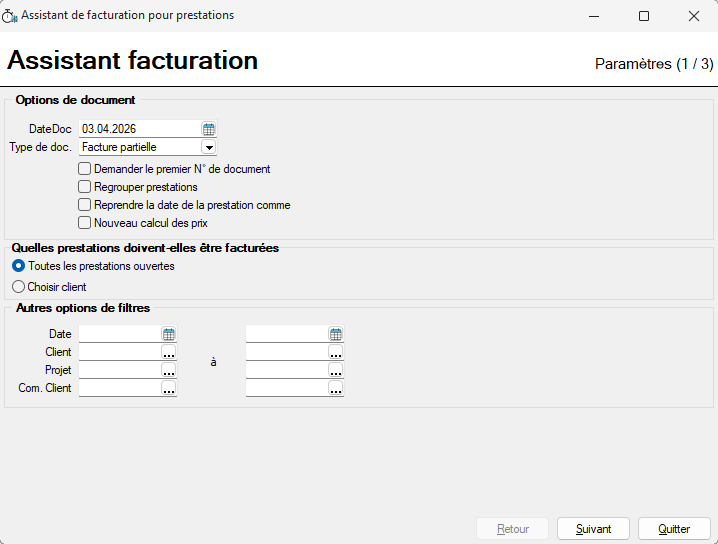
Task: Open the DateDoc calendar picker
Action: [209, 129]
